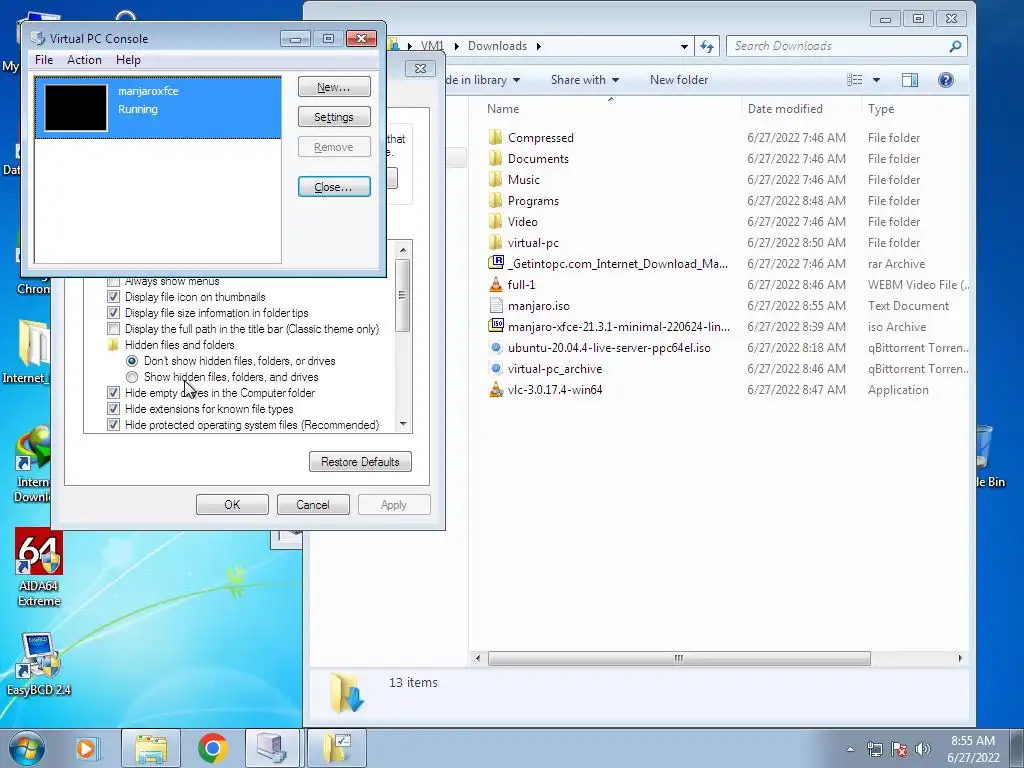Select Show hidden files, folders, and drives

click(132, 377)
